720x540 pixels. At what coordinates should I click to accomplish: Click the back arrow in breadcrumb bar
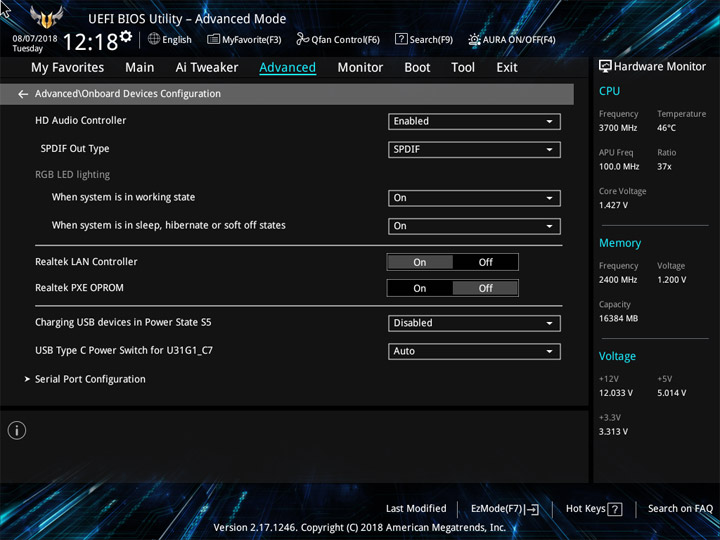pos(22,94)
